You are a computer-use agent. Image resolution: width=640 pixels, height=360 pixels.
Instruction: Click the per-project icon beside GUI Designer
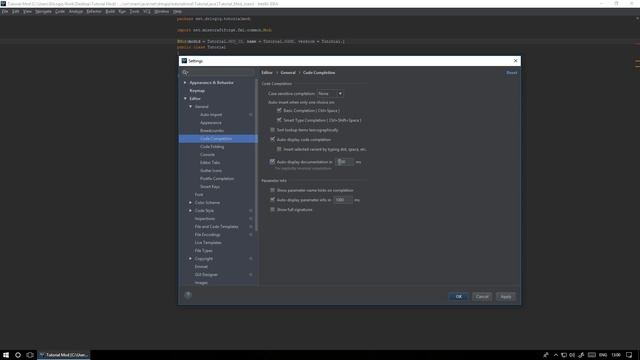(251, 275)
